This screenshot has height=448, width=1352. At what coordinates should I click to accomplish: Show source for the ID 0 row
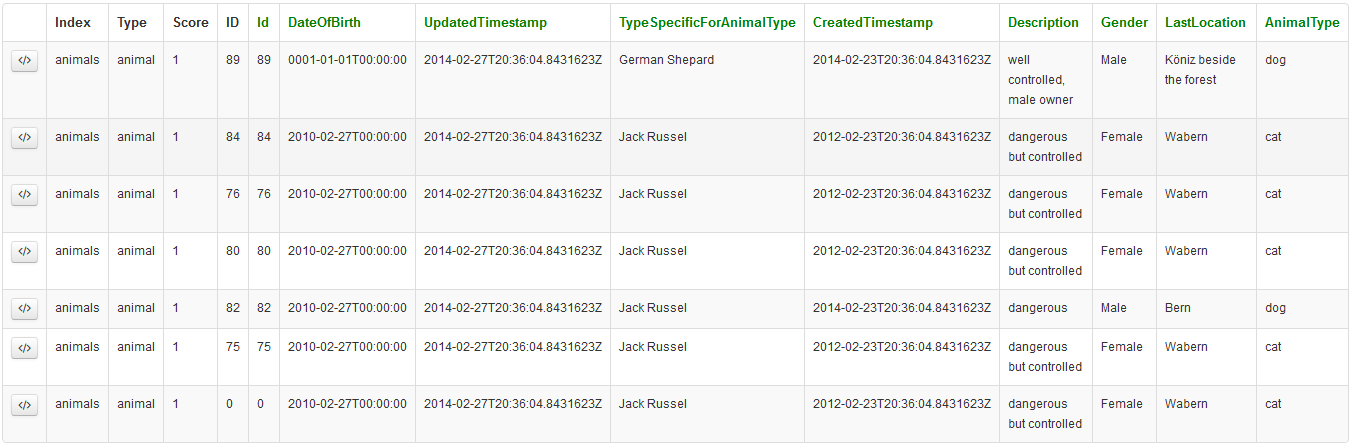click(x=25, y=405)
